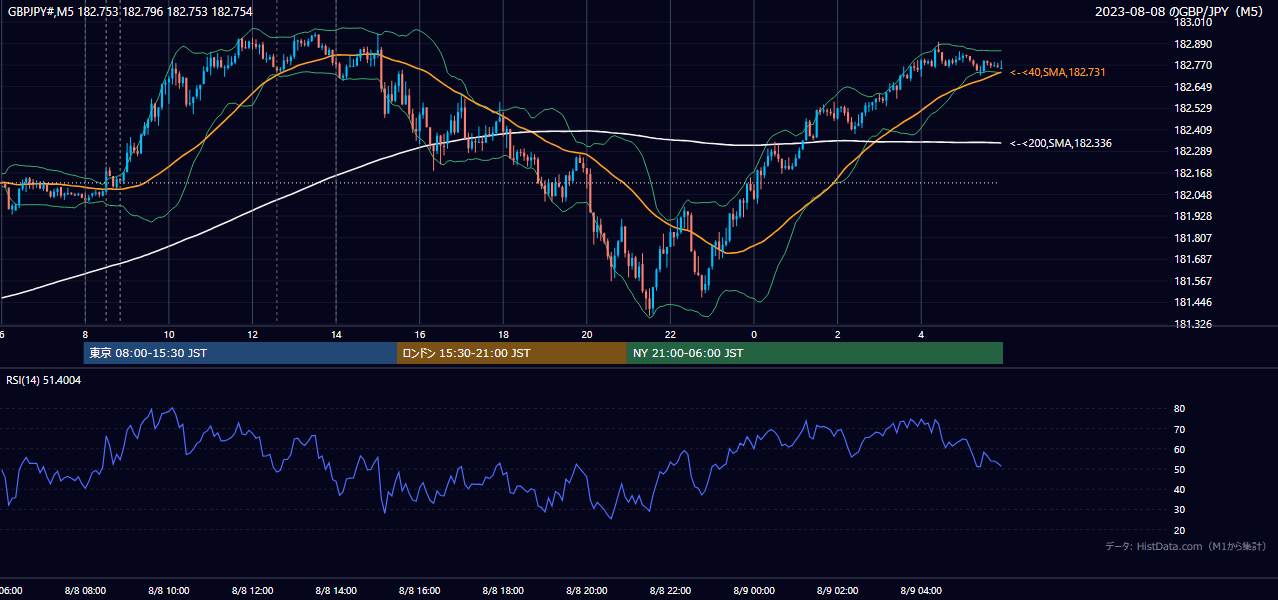Click price axis value 182.890
This screenshot has height=600, width=1278.
pyautogui.click(x=1193, y=44)
